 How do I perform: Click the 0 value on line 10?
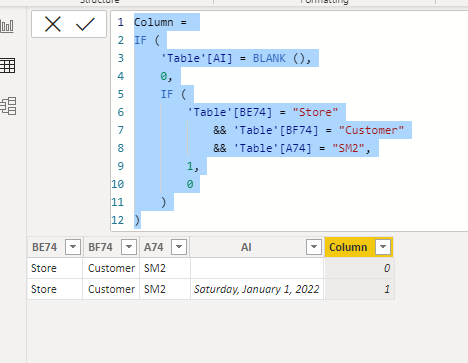pyautogui.click(x=190, y=184)
